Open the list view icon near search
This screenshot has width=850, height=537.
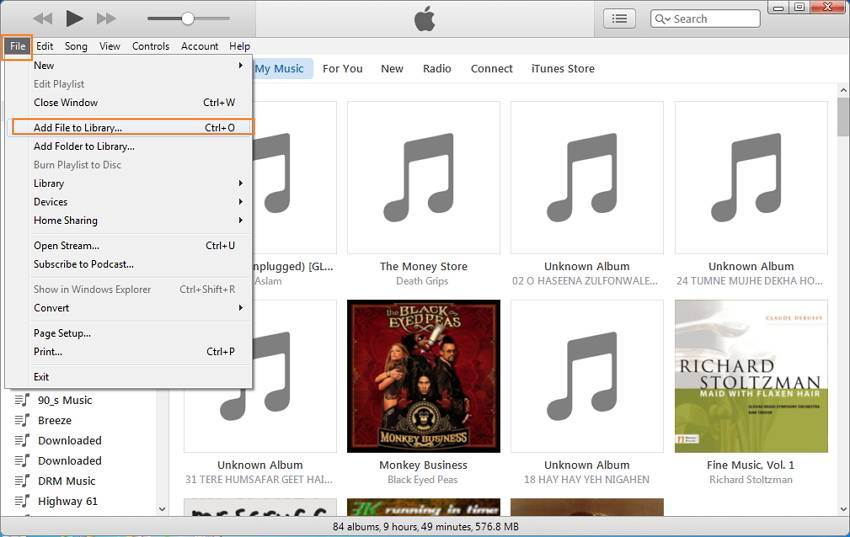[x=620, y=18]
